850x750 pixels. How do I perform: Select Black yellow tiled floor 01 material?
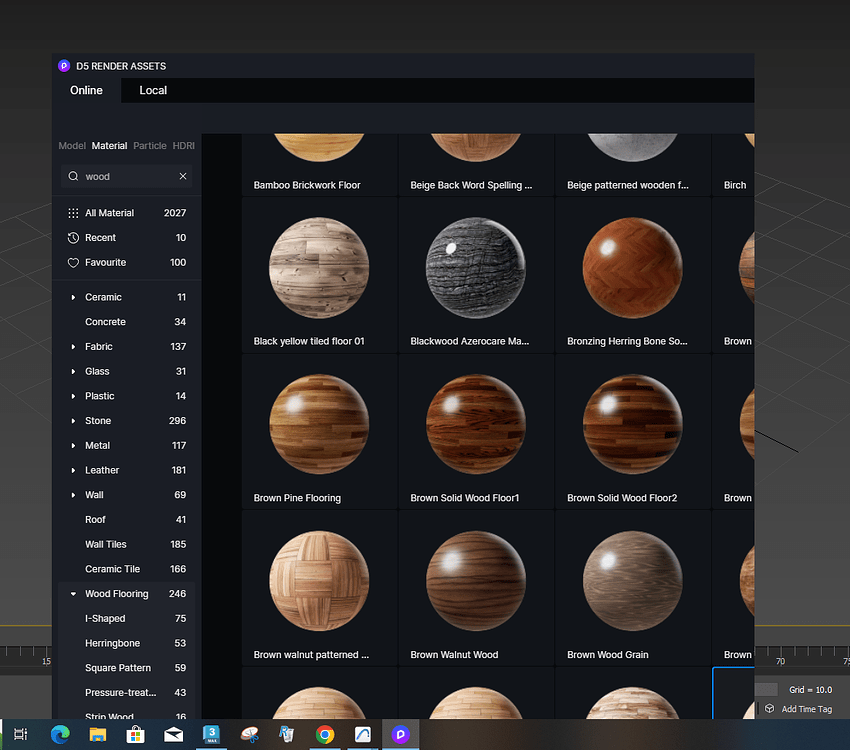(x=319, y=275)
